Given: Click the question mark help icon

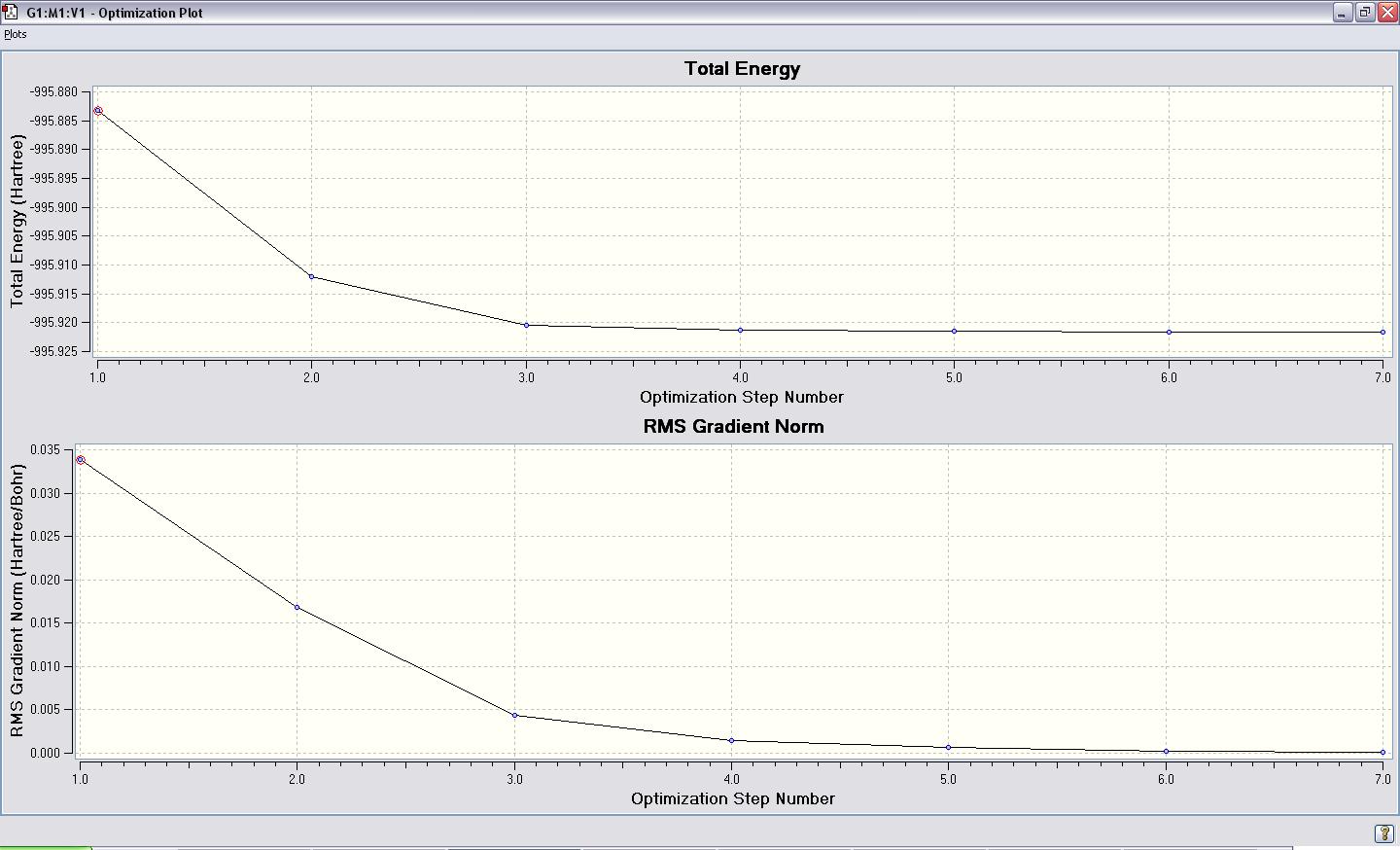Looking at the screenshot, I should tap(1384, 833).
